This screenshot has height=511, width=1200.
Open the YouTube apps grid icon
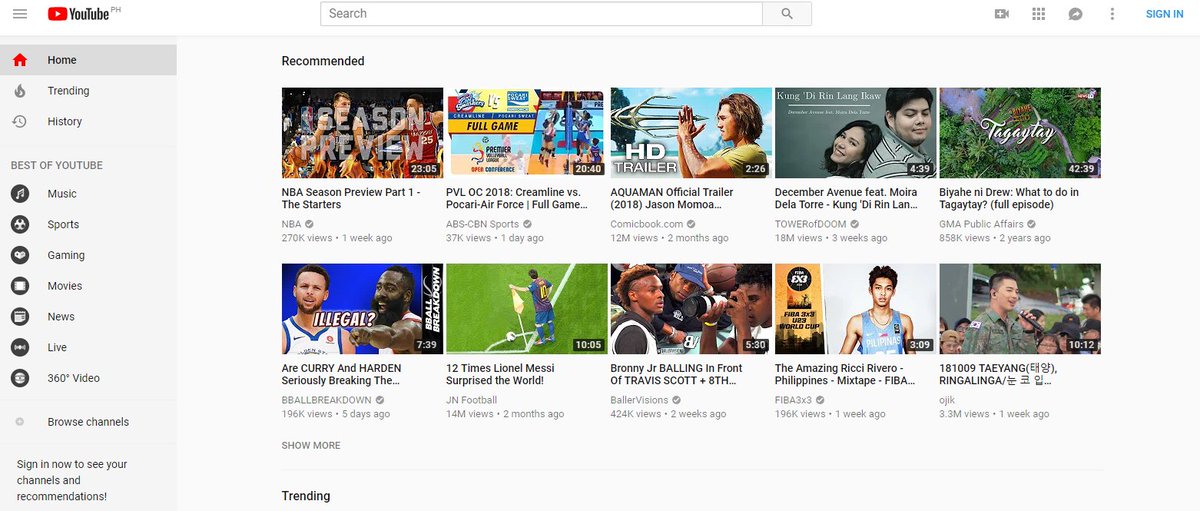(x=1039, y=14)
